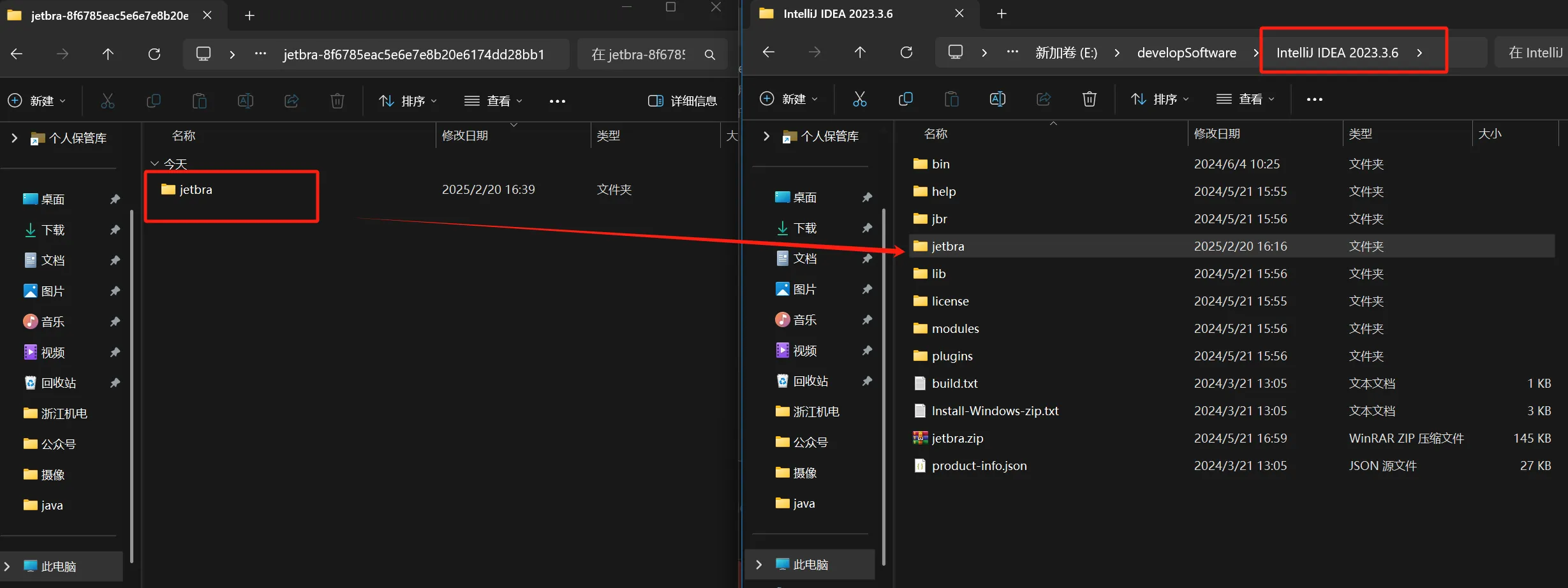1568x588 pixels.
Task: Open 排序 dropdown in jetbra window
Action: pyautogui.click(x=408, y=101)
